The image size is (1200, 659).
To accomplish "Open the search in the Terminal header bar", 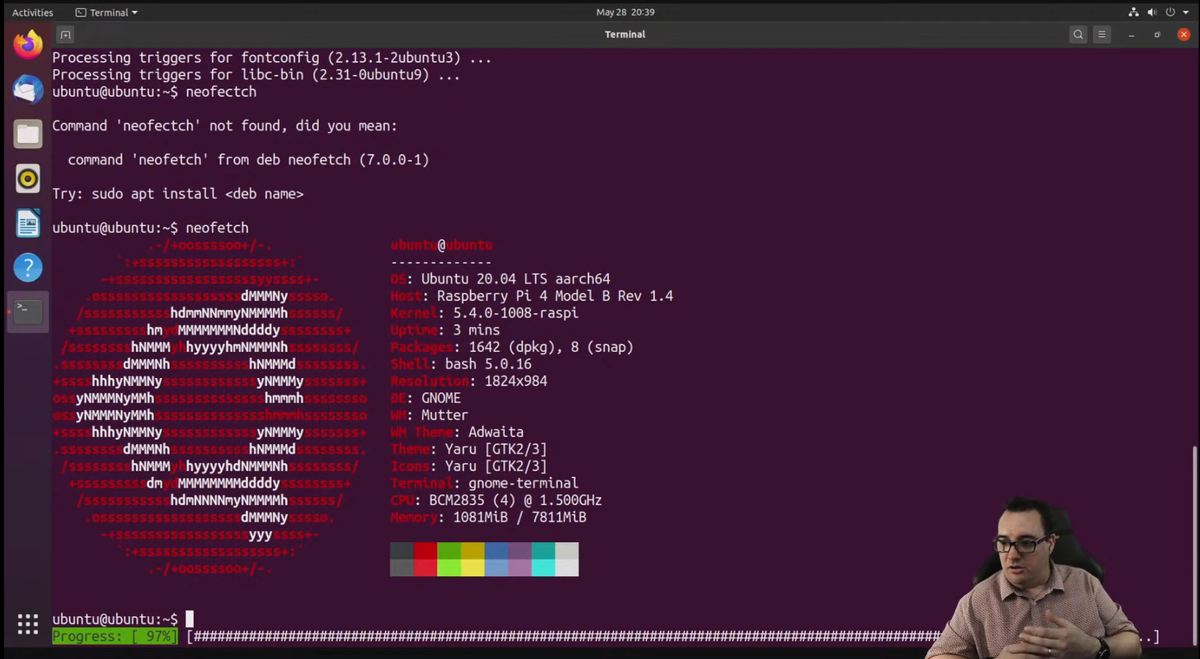I will tap(1078, 33).
